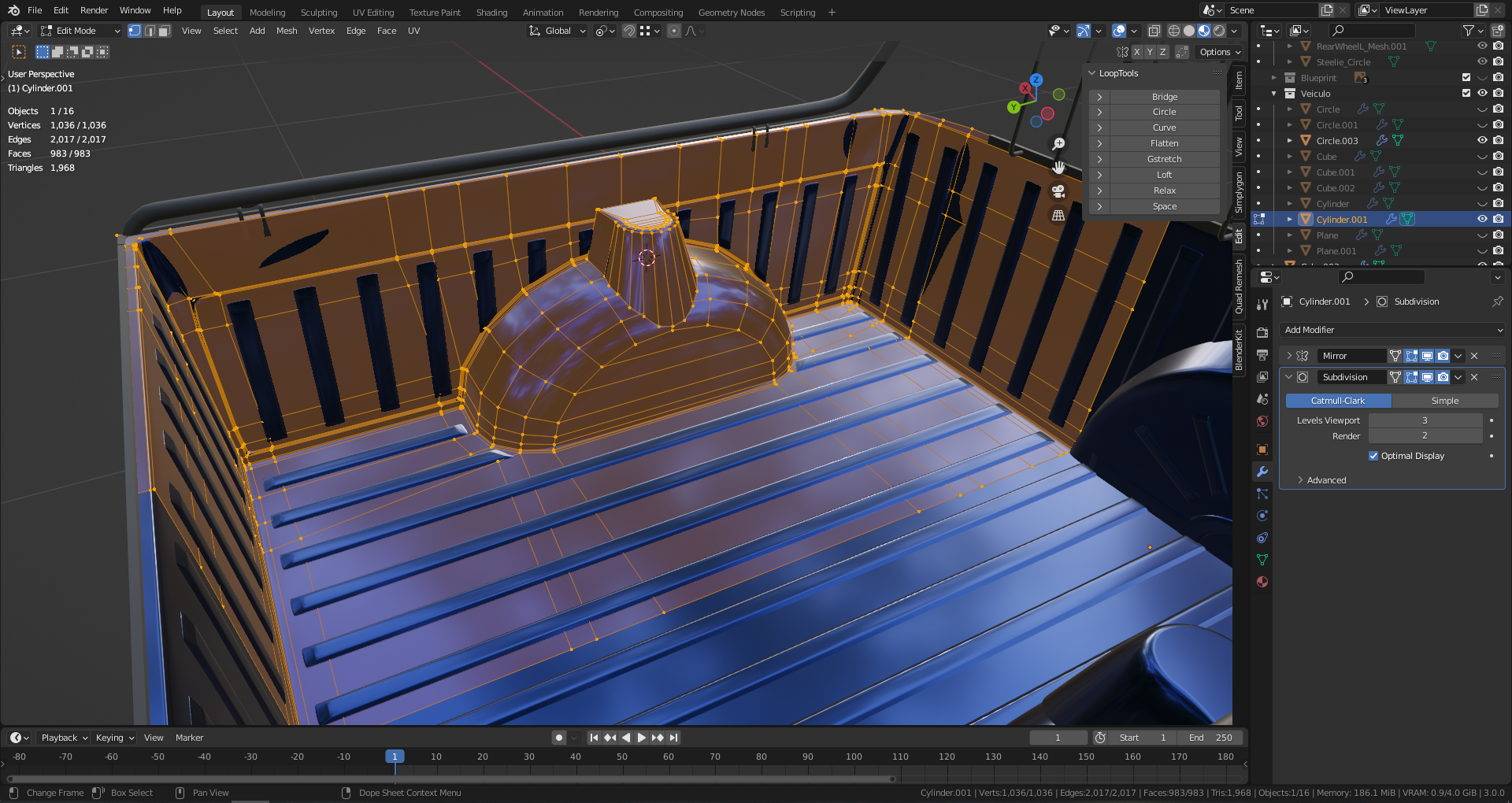Open the Object Constraints properties tab icon

pyautogui.click(x=1262, y=538)
